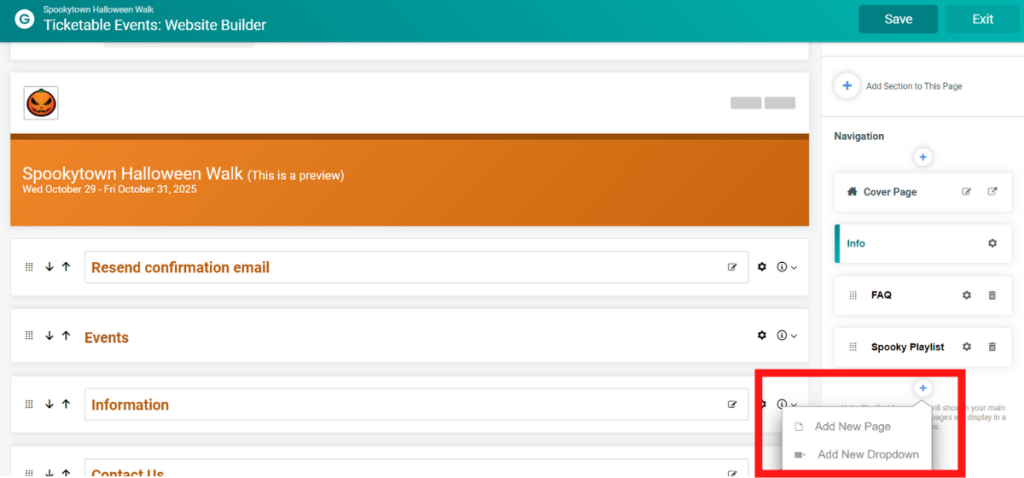Open settings gear for the Info page
This screenshot has width=1024, height=478.
tap(992, 244)
